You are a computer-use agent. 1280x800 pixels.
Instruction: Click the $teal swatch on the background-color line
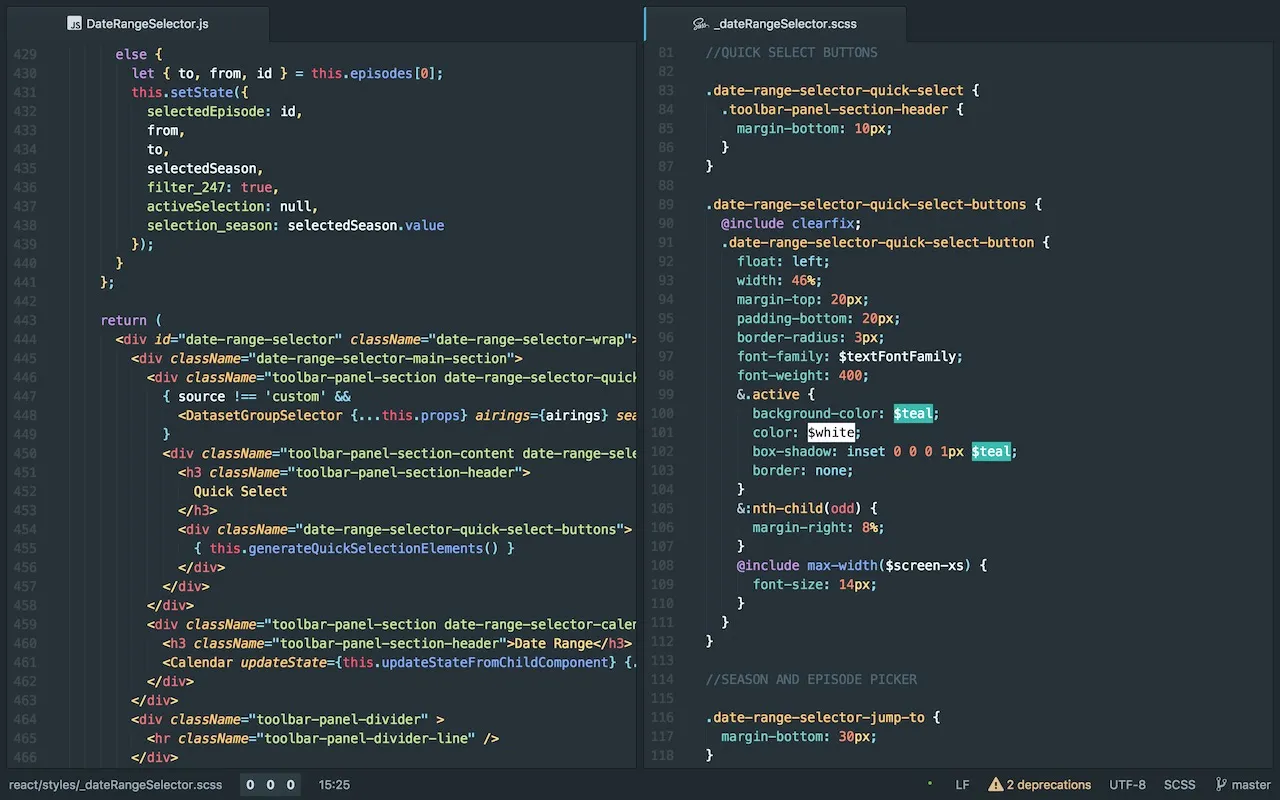coord(913,414)
